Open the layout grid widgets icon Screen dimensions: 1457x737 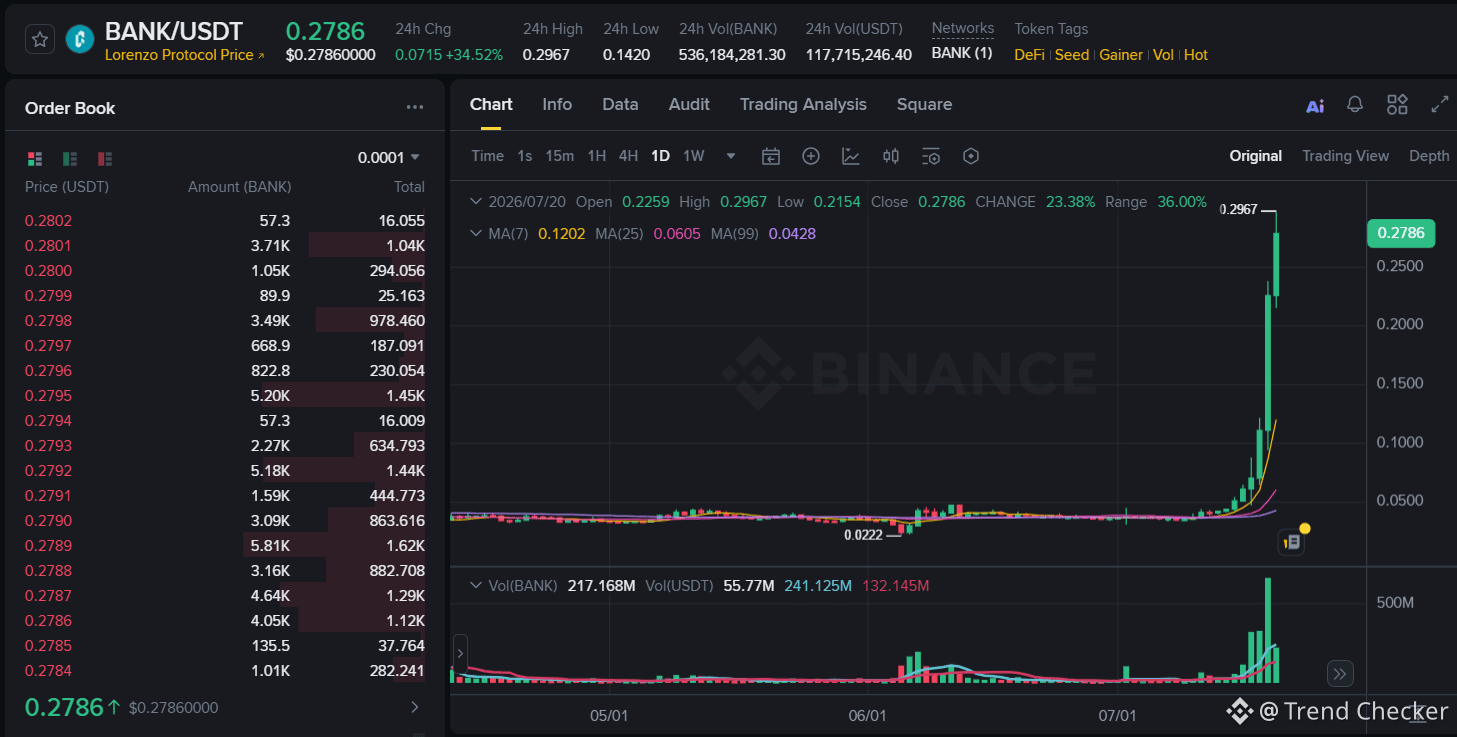[x=1397, y=104]
